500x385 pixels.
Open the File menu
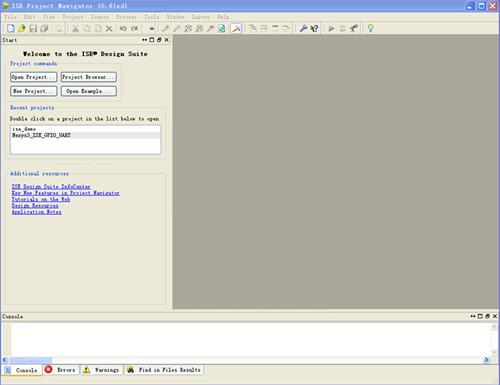(x=10, y=17)
